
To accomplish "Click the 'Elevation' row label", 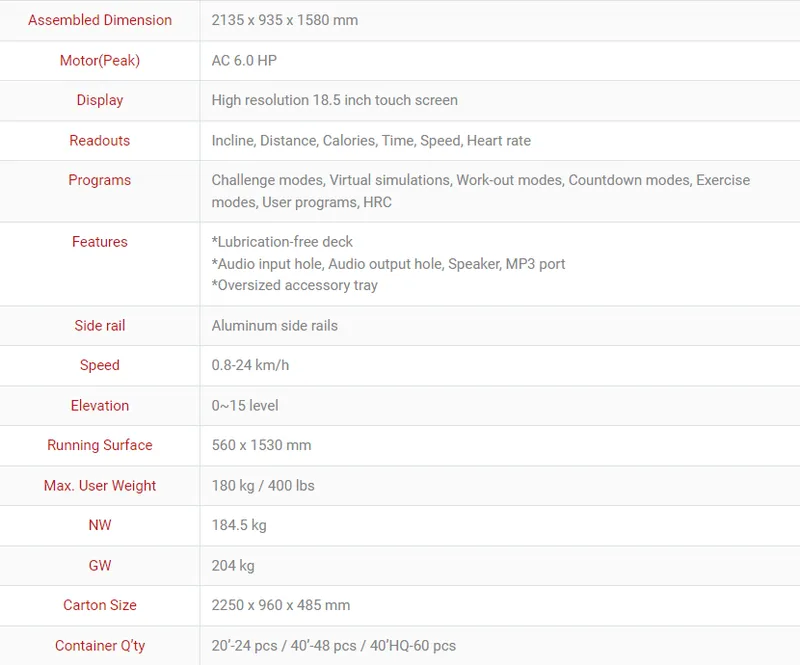I will (x=100, y=405).
